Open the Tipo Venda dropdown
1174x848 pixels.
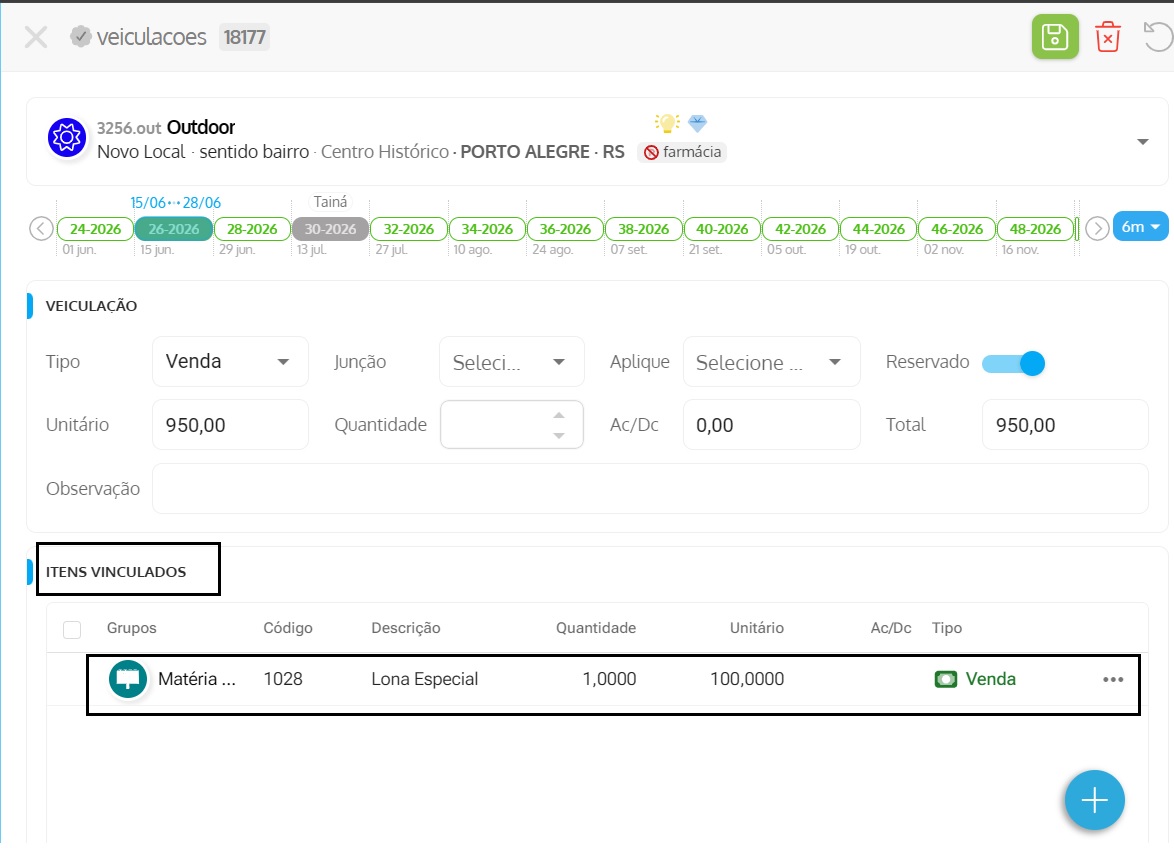[230, 362]
